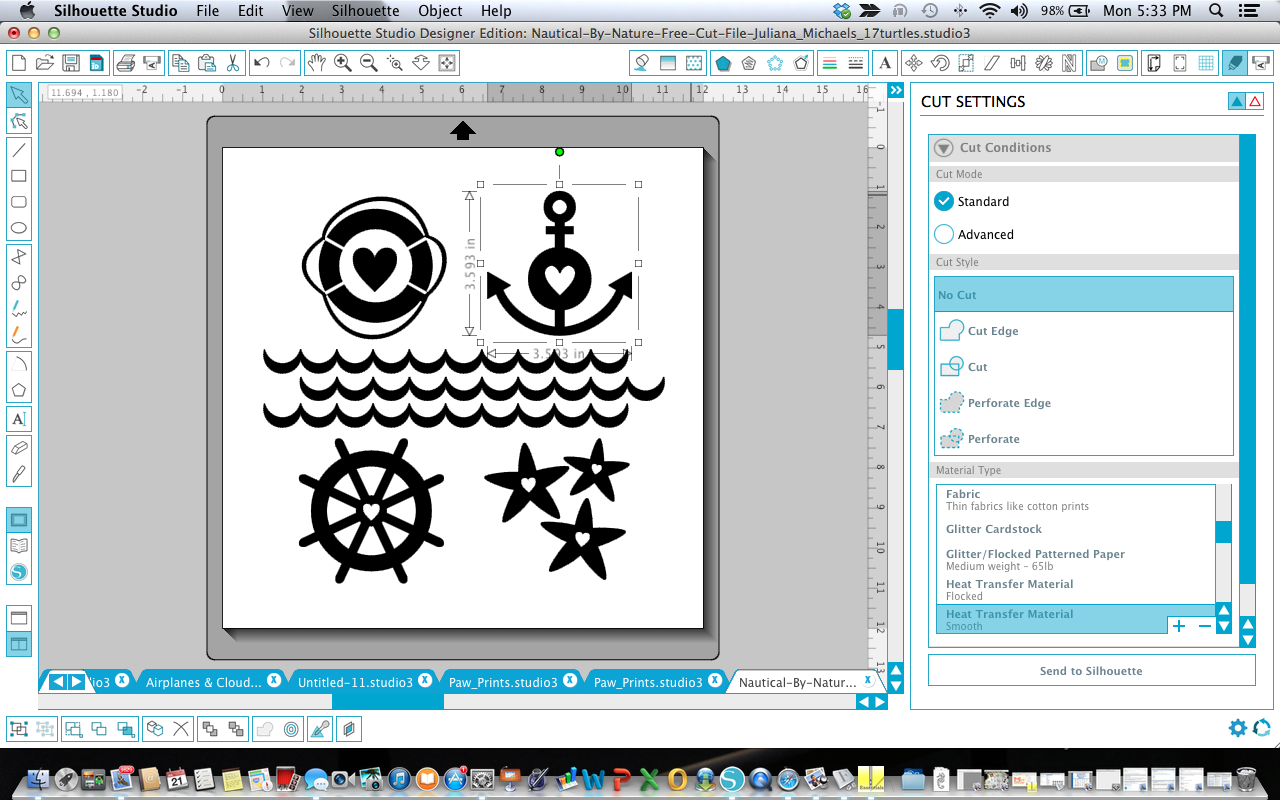Open the Library book icon
This screenshot has width=1280, height=800.
pos(19,546)
